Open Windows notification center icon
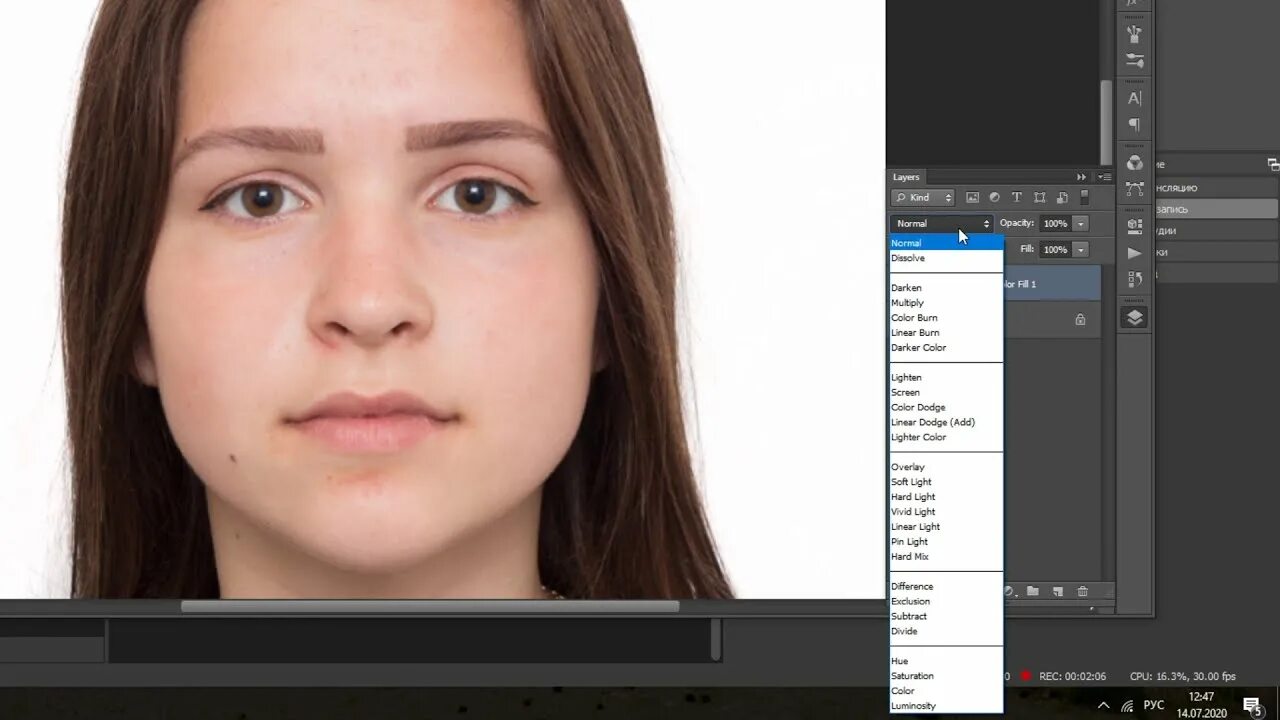 [x=1252, y=705]
